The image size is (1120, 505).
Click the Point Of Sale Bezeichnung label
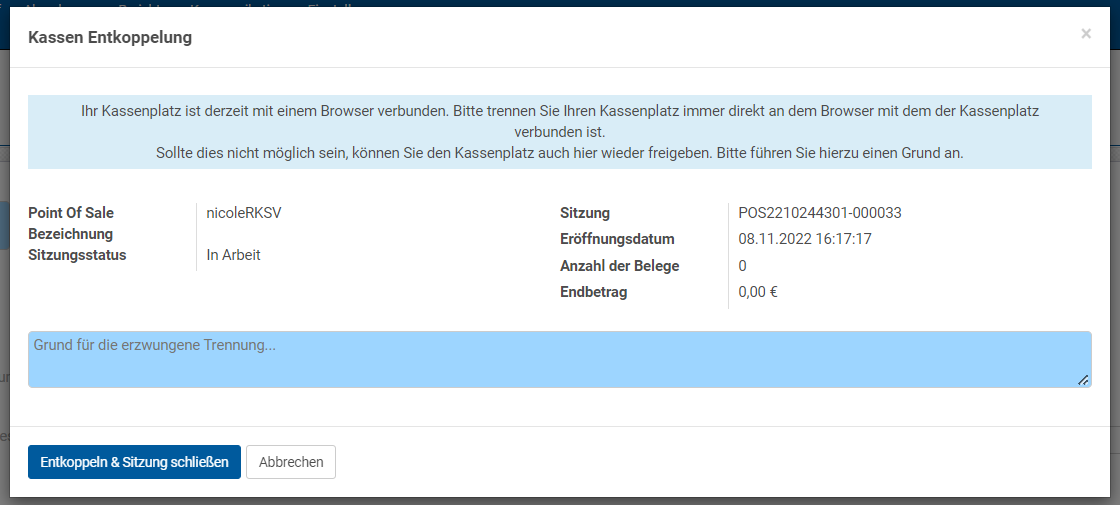(x=71, y=223)
